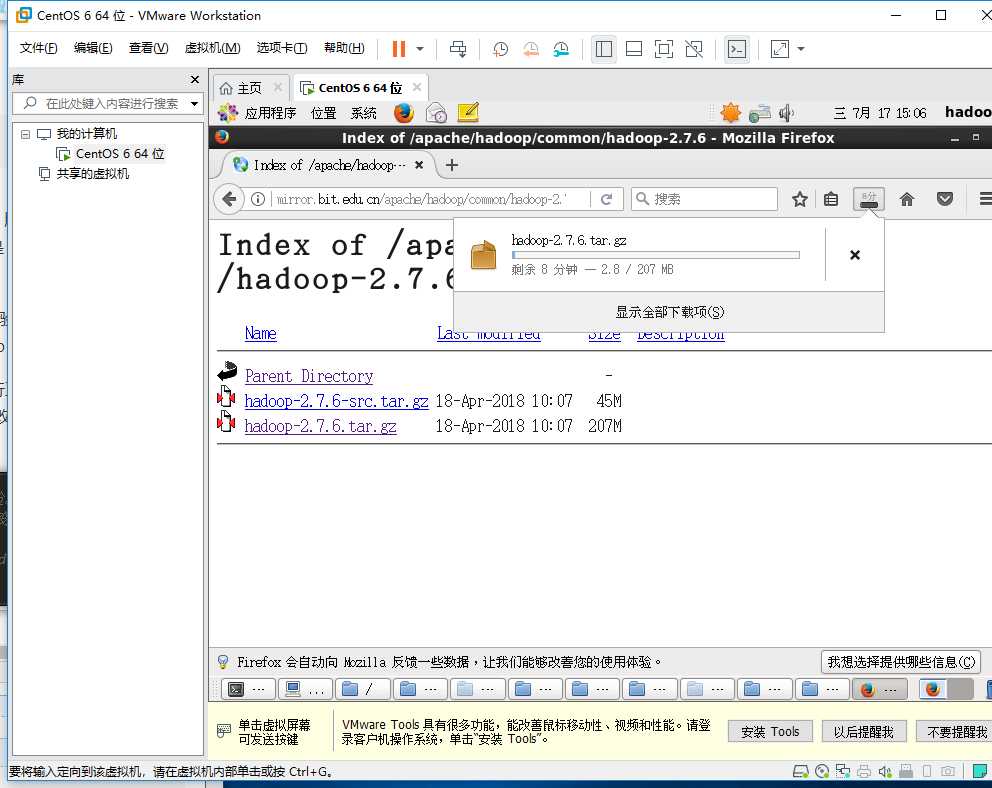Toggle the library sidebar view icon
The width and height of the screenshot is (992, 788).
(x=604, y=49)
